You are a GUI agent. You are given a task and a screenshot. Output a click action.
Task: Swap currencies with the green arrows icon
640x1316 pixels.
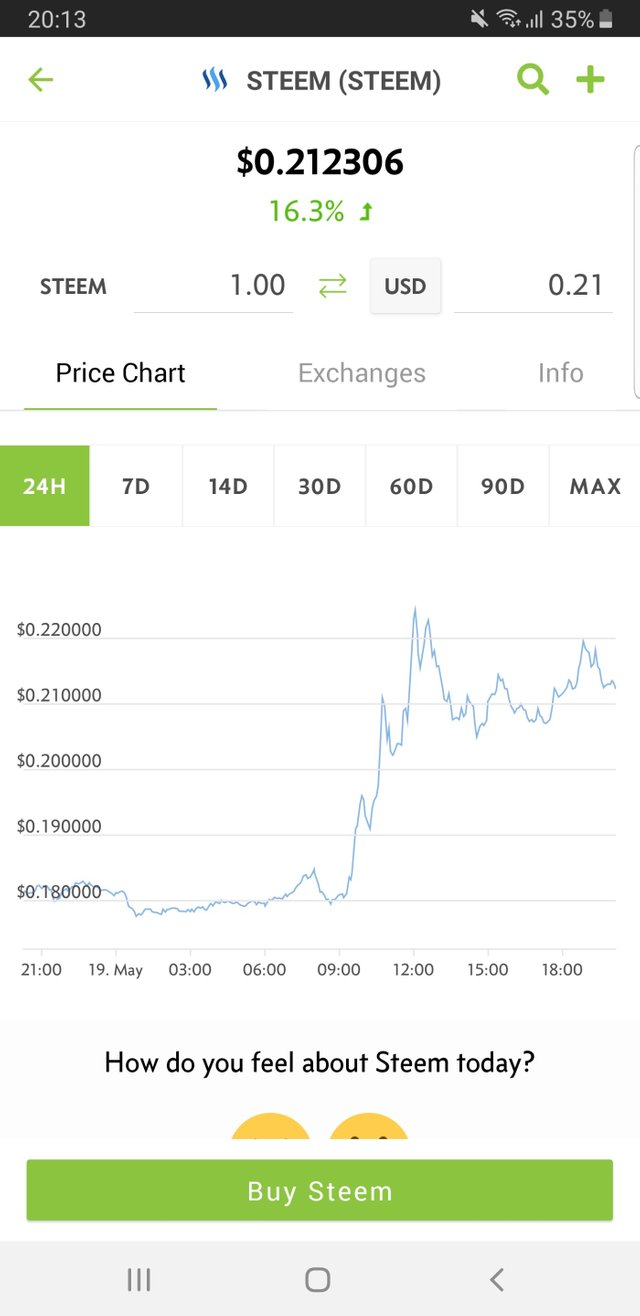pos(332,286)
